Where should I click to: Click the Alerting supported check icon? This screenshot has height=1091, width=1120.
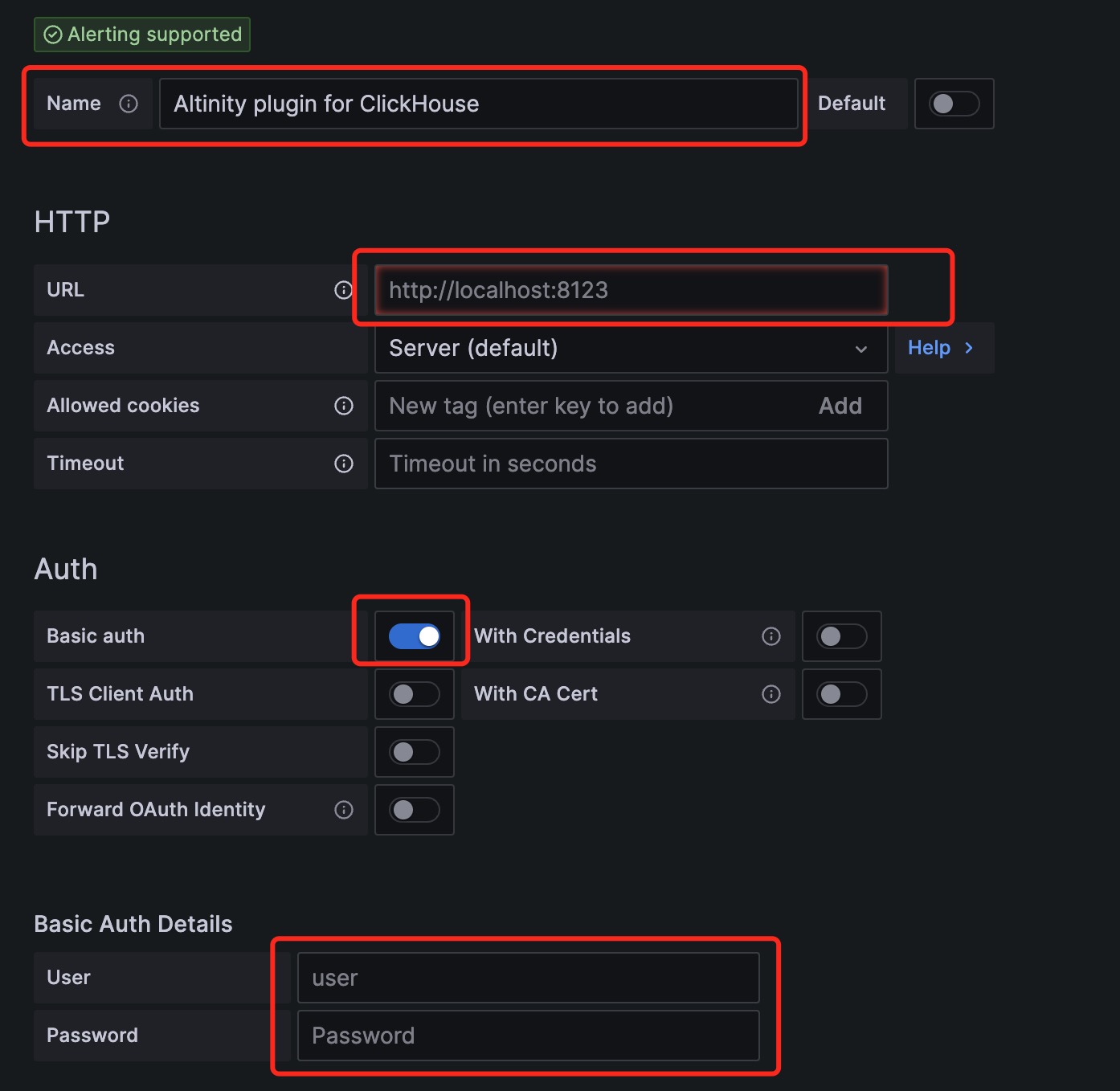(53, 35)
